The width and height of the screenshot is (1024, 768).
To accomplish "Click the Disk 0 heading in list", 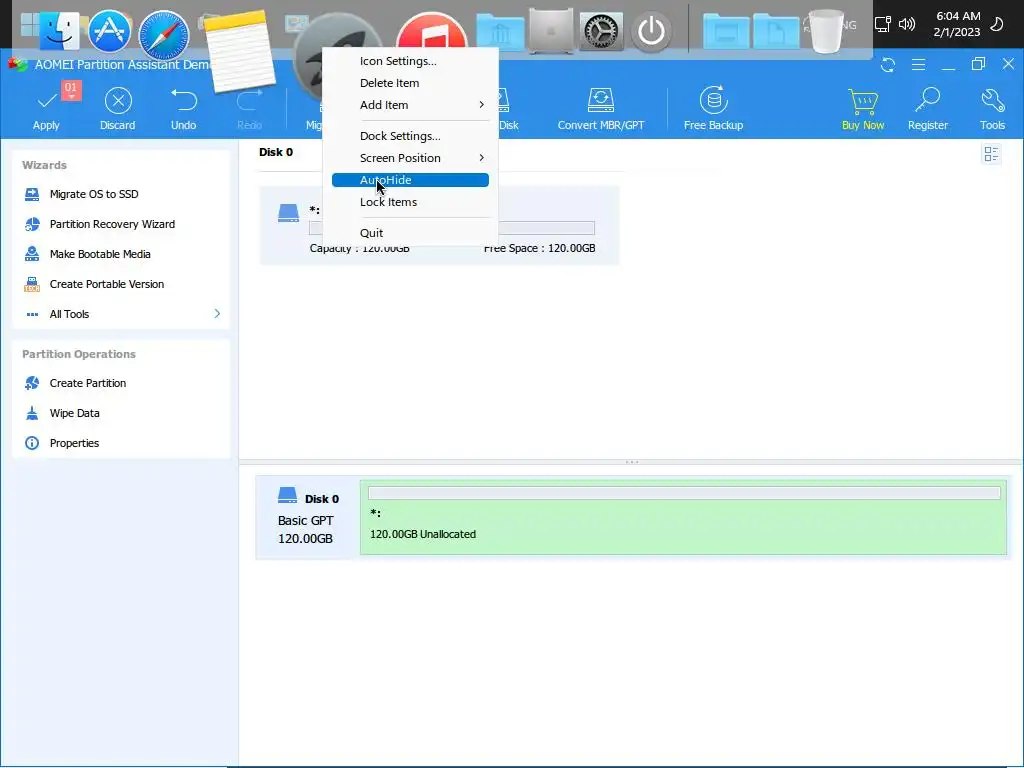I will [276, 152].
